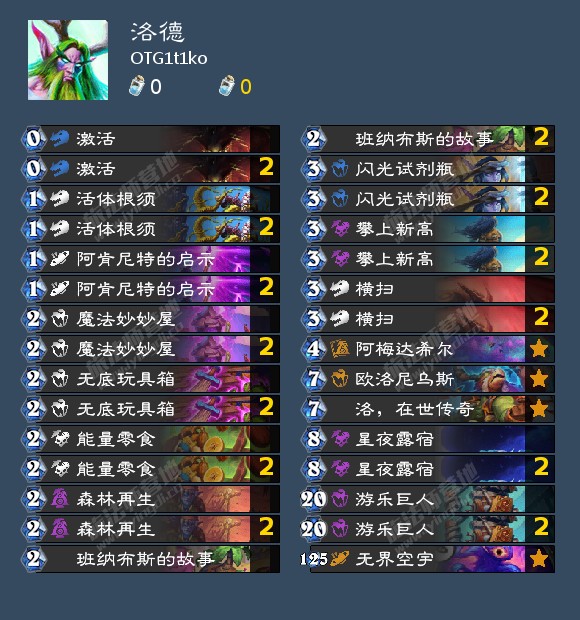Select the first 阿肯尼特的启示 card row
This screenshot has height=620, width=580.
[151, 259]
